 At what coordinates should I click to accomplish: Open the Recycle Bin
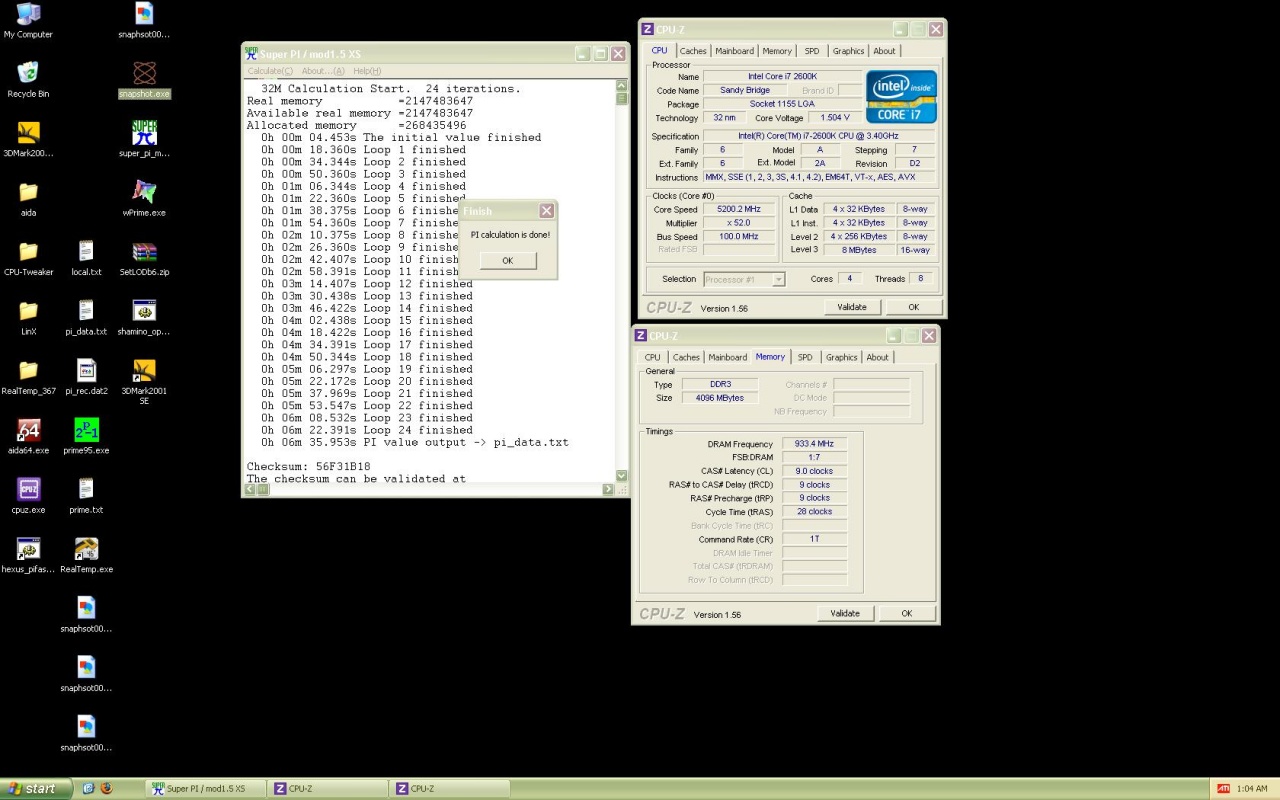point(28,74)
